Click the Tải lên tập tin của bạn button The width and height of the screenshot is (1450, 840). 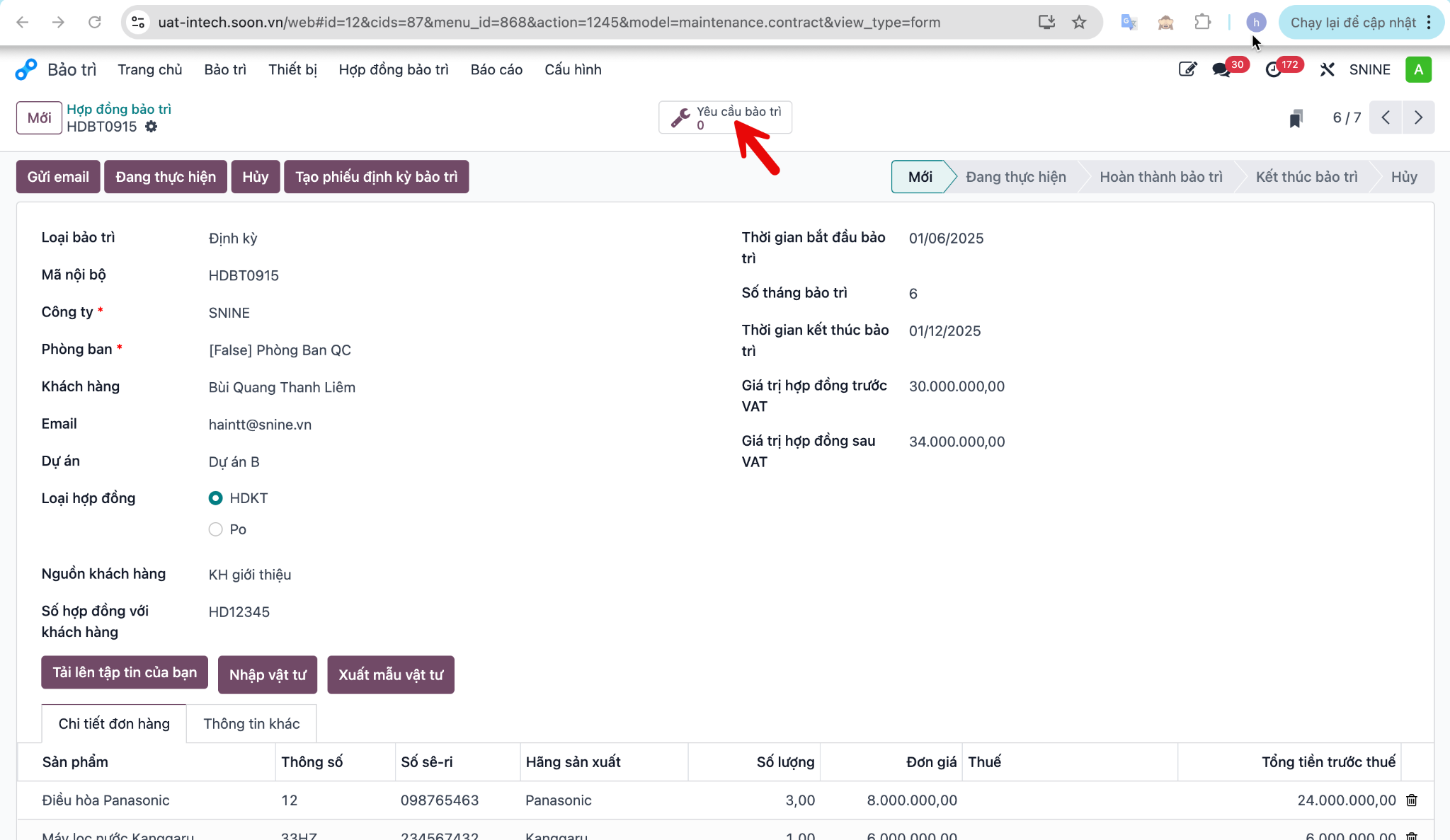click(125, 672)
